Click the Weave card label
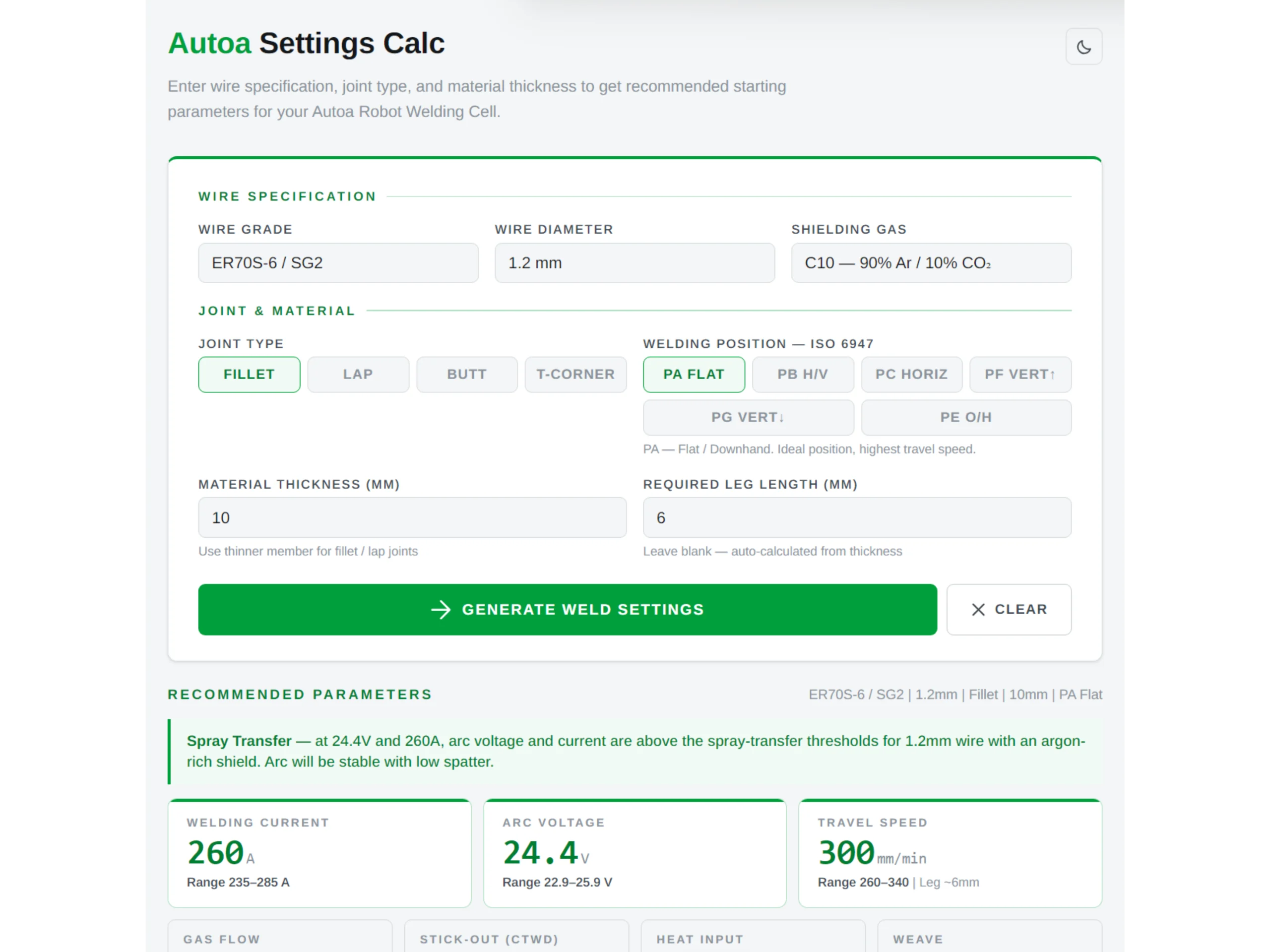Image resolution: width=1270 pixels, height=952 pixels. 918,940
